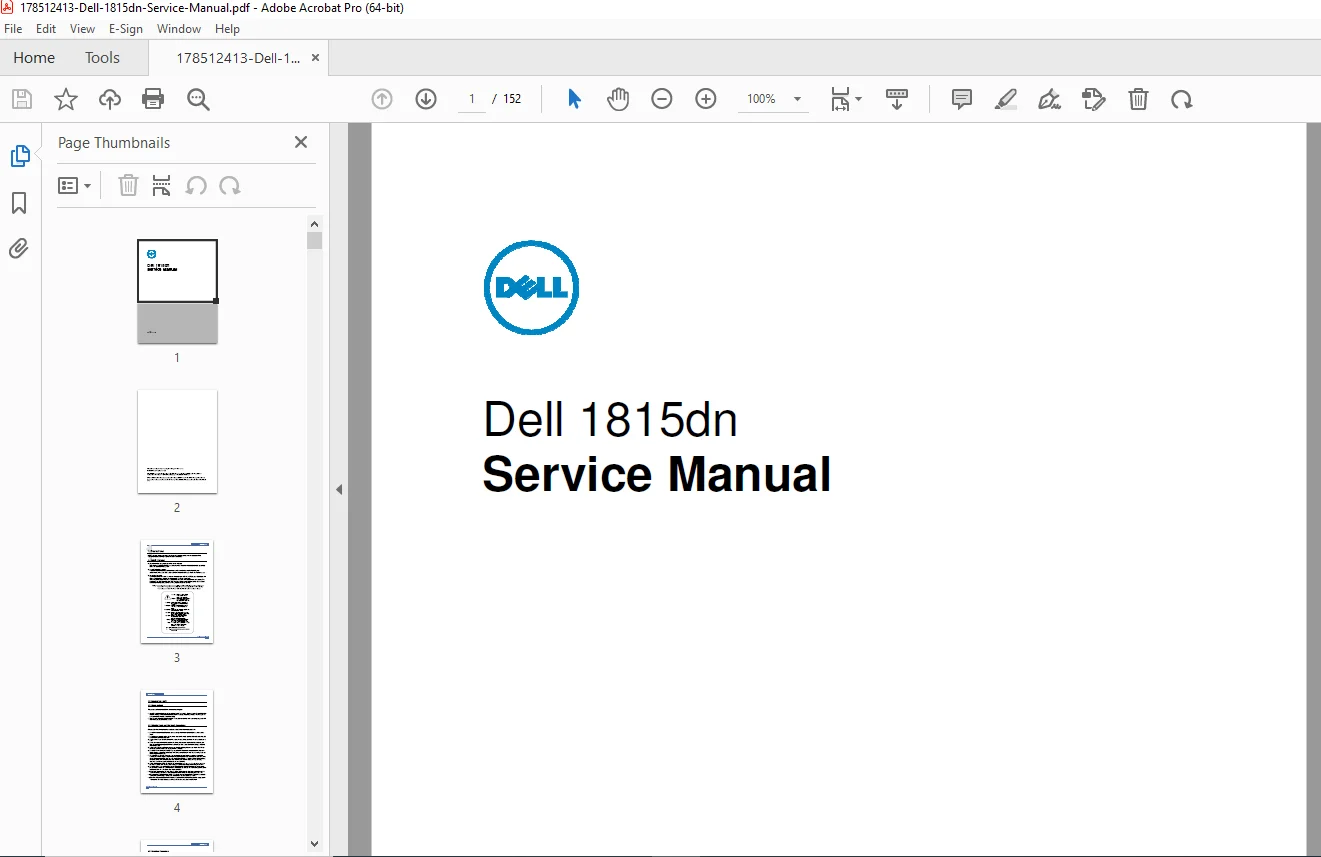
Task: Click the page break icon in thumbnails toolbar
Action: 162,185
